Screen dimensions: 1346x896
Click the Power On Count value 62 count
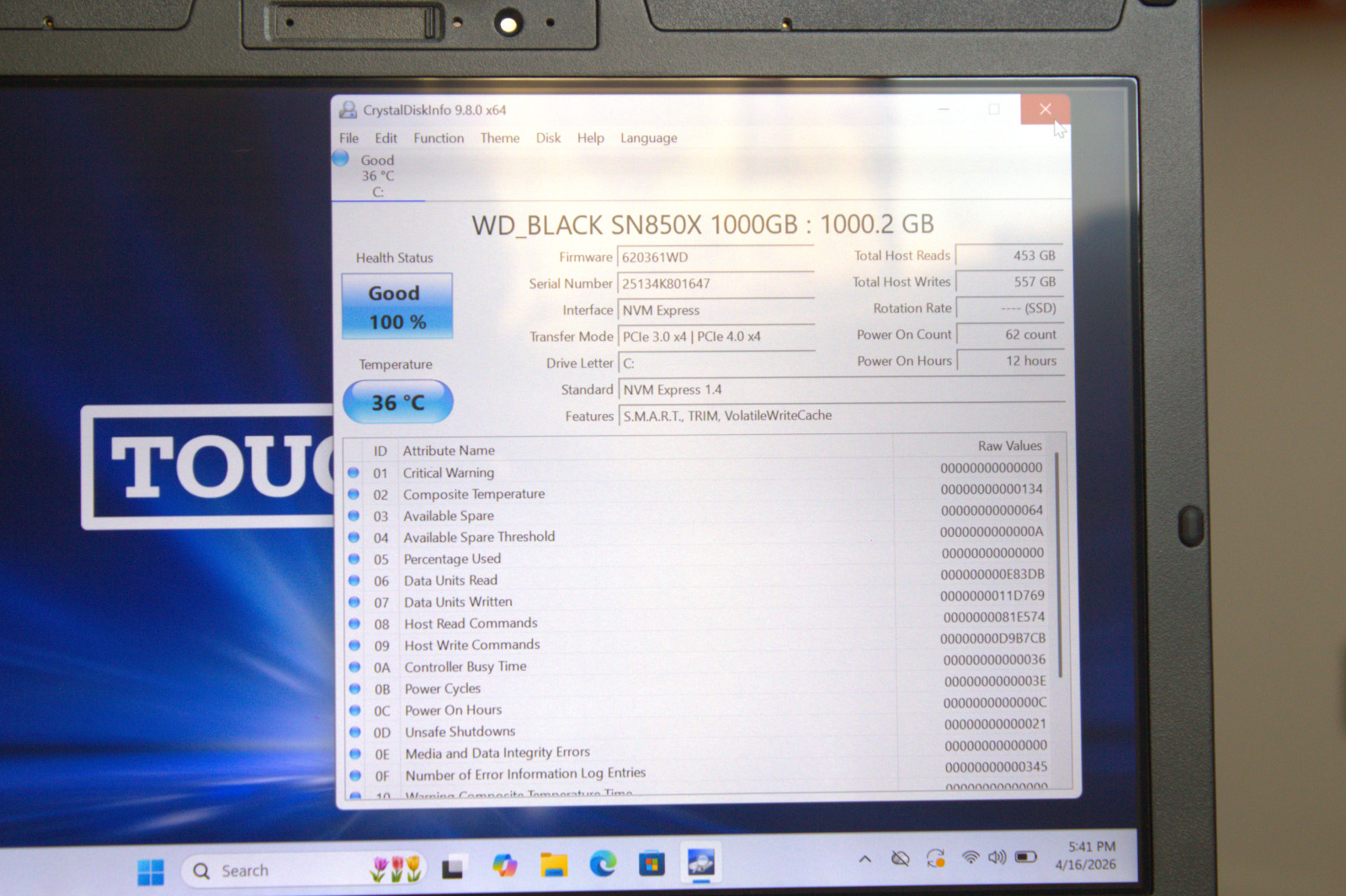click(x=1009, y=334)
